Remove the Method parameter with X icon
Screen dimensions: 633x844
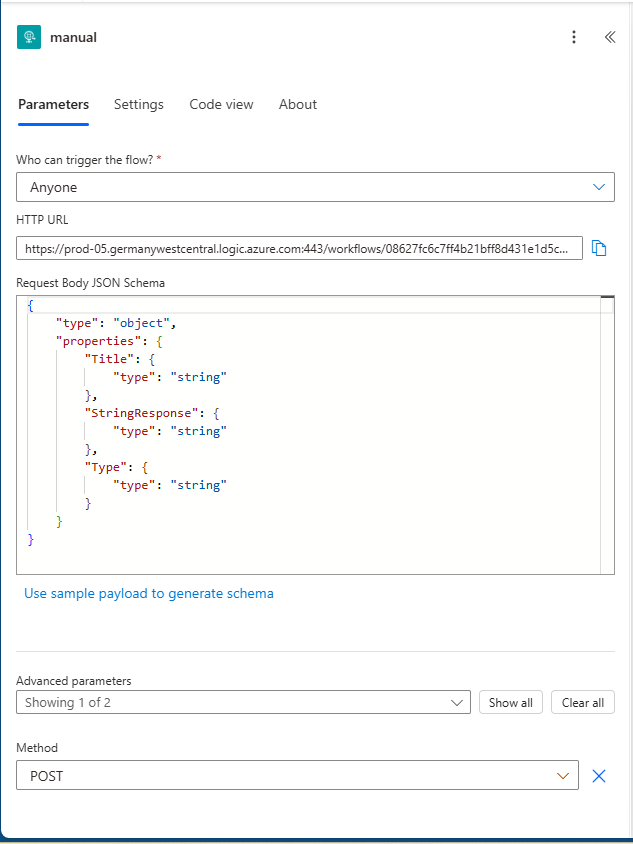(x=599, y=776)
